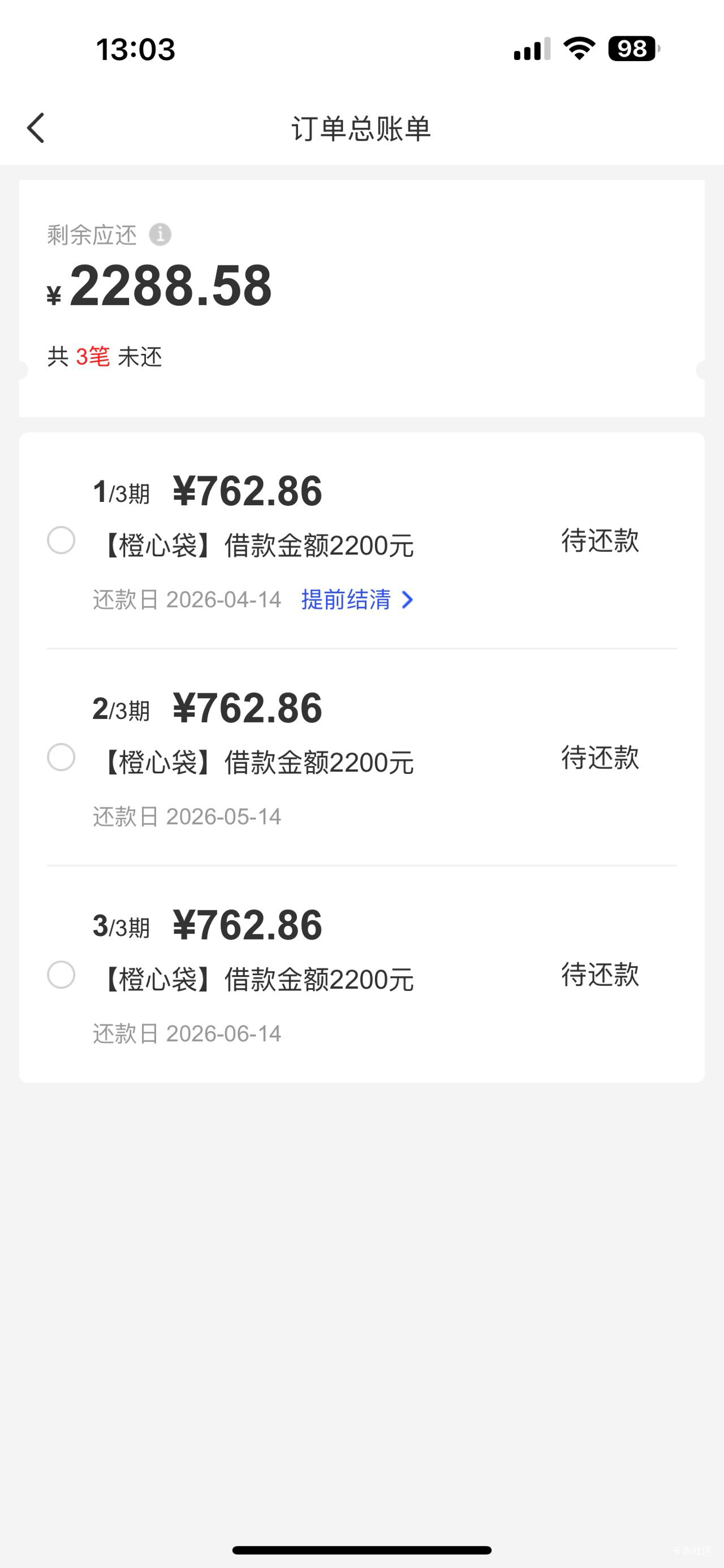The image size is (724, 1568).
Task: Open the blue chevron next to 提前结清
Action: pyautogui.click(x=408, y=600)
